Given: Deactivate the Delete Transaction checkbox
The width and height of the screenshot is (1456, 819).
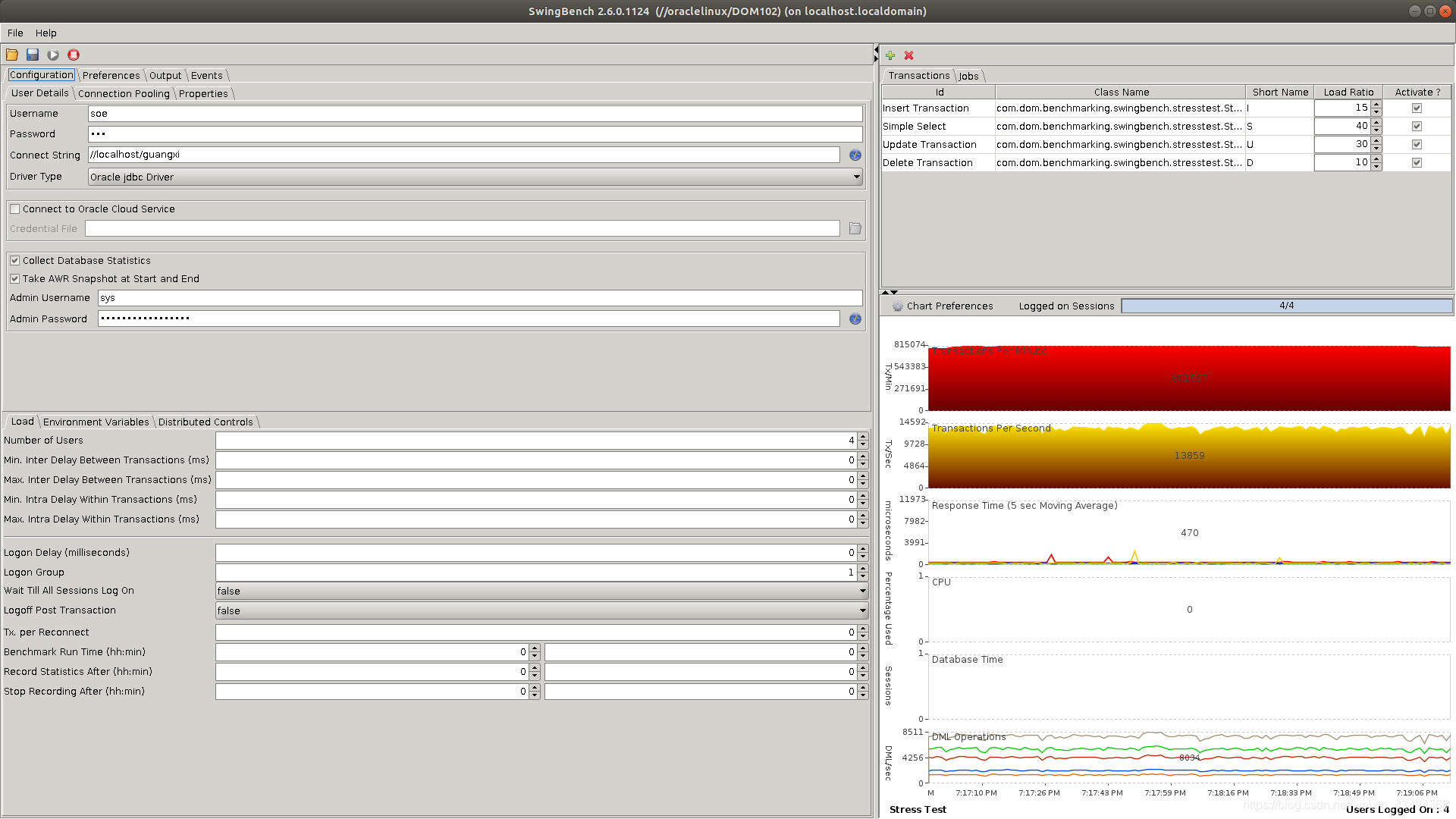Looking at the screenshot, I should [1417, 163].
